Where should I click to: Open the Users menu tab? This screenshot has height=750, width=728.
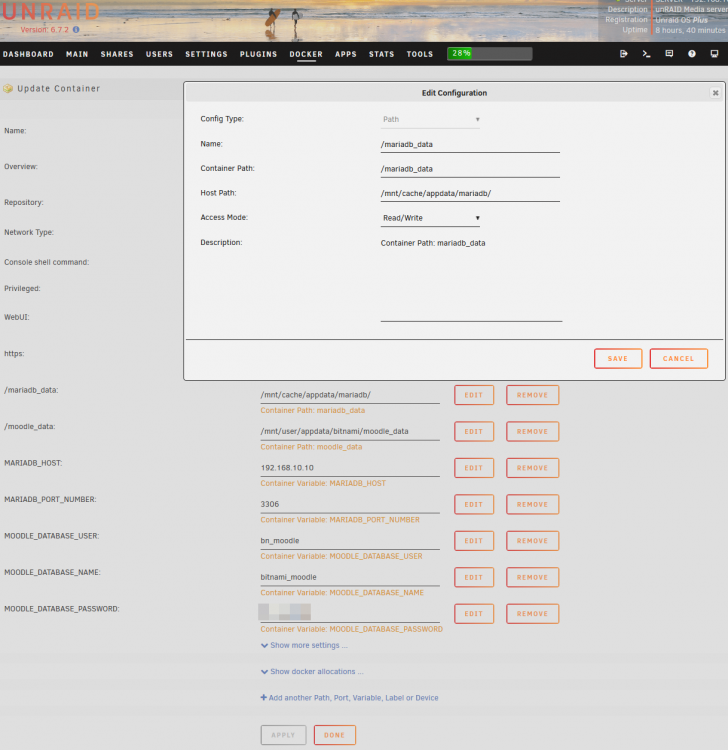coord(159,54)
